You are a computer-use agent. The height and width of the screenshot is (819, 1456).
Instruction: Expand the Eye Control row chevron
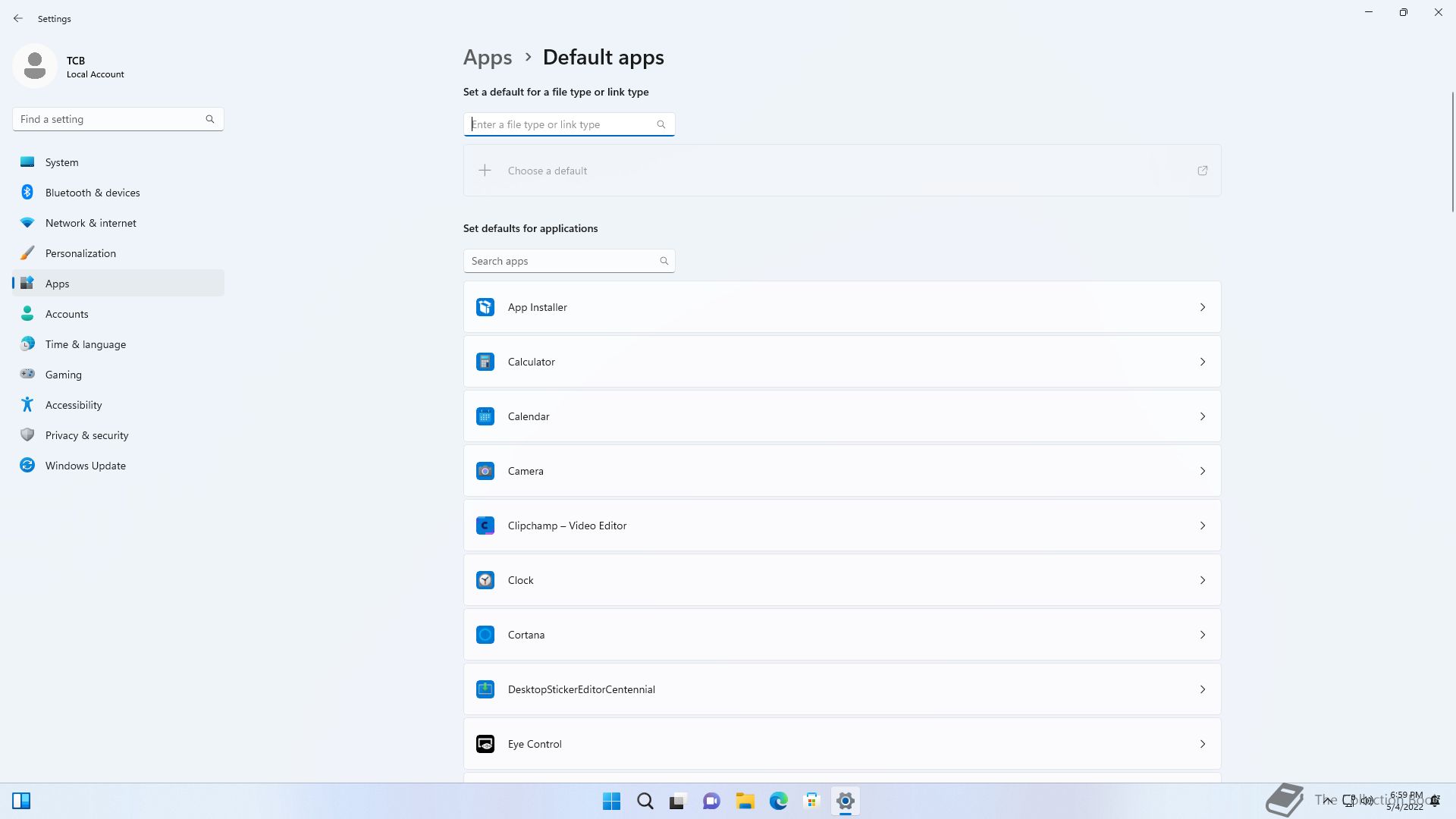coord(1203,744)
